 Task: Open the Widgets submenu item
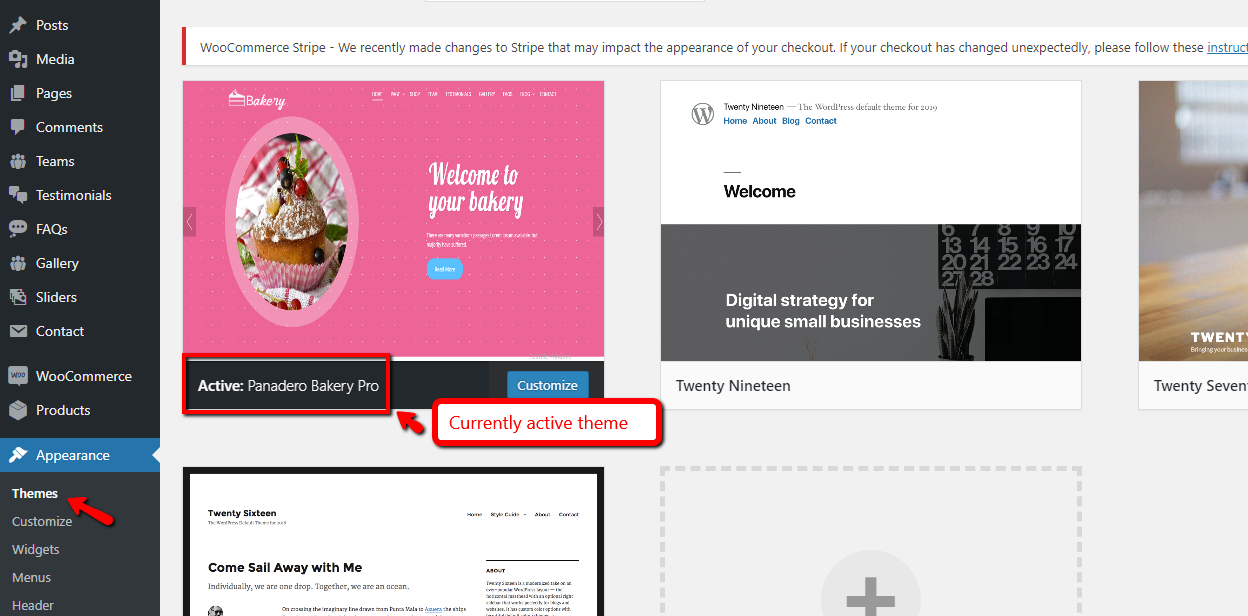pyautogui.click(x=36, y=549)
